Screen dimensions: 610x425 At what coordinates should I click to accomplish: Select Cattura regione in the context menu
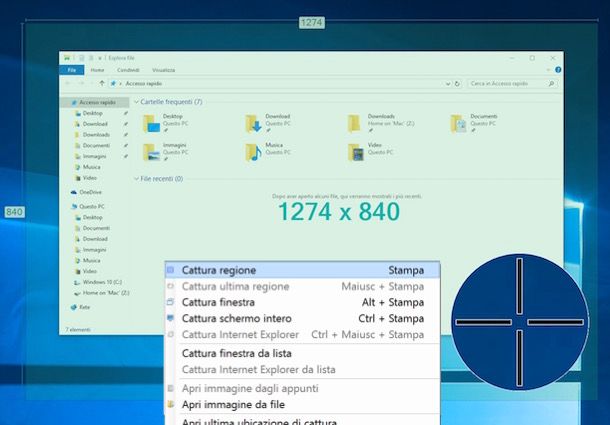(x=219, y=270)
